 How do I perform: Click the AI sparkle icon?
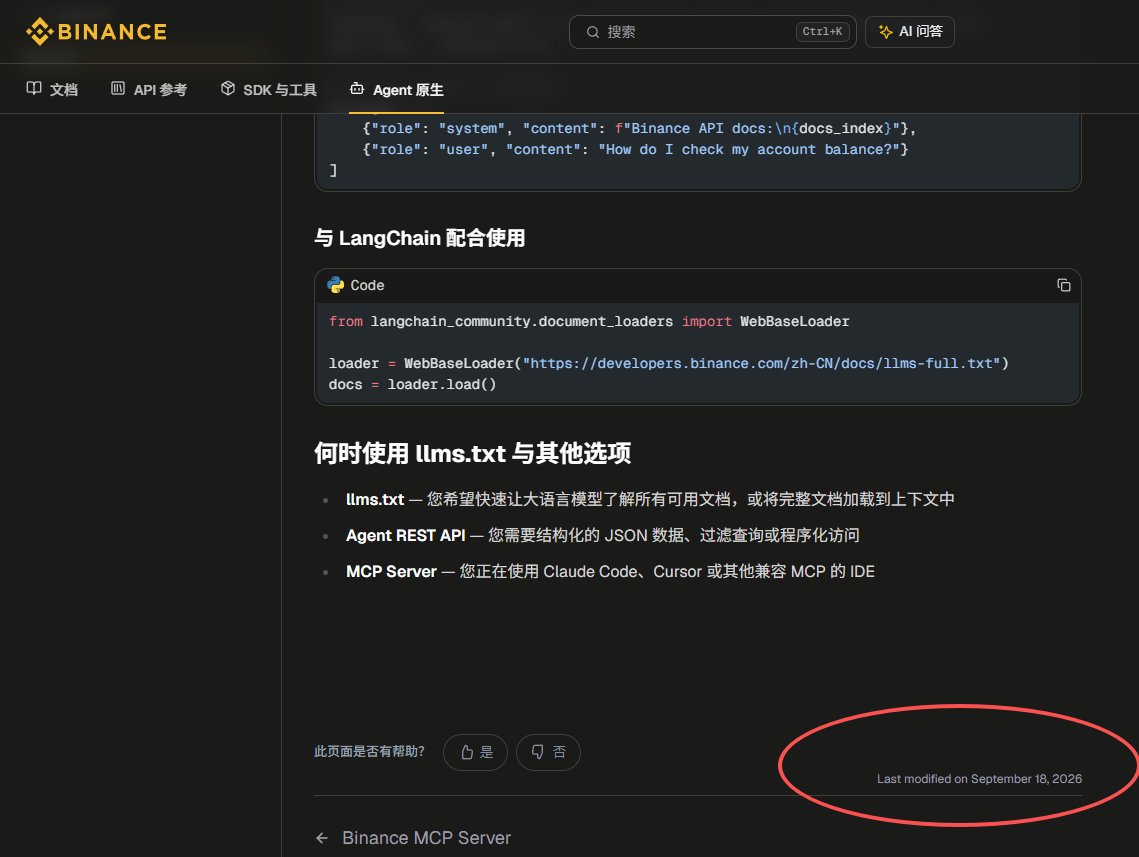coord(885,32)
